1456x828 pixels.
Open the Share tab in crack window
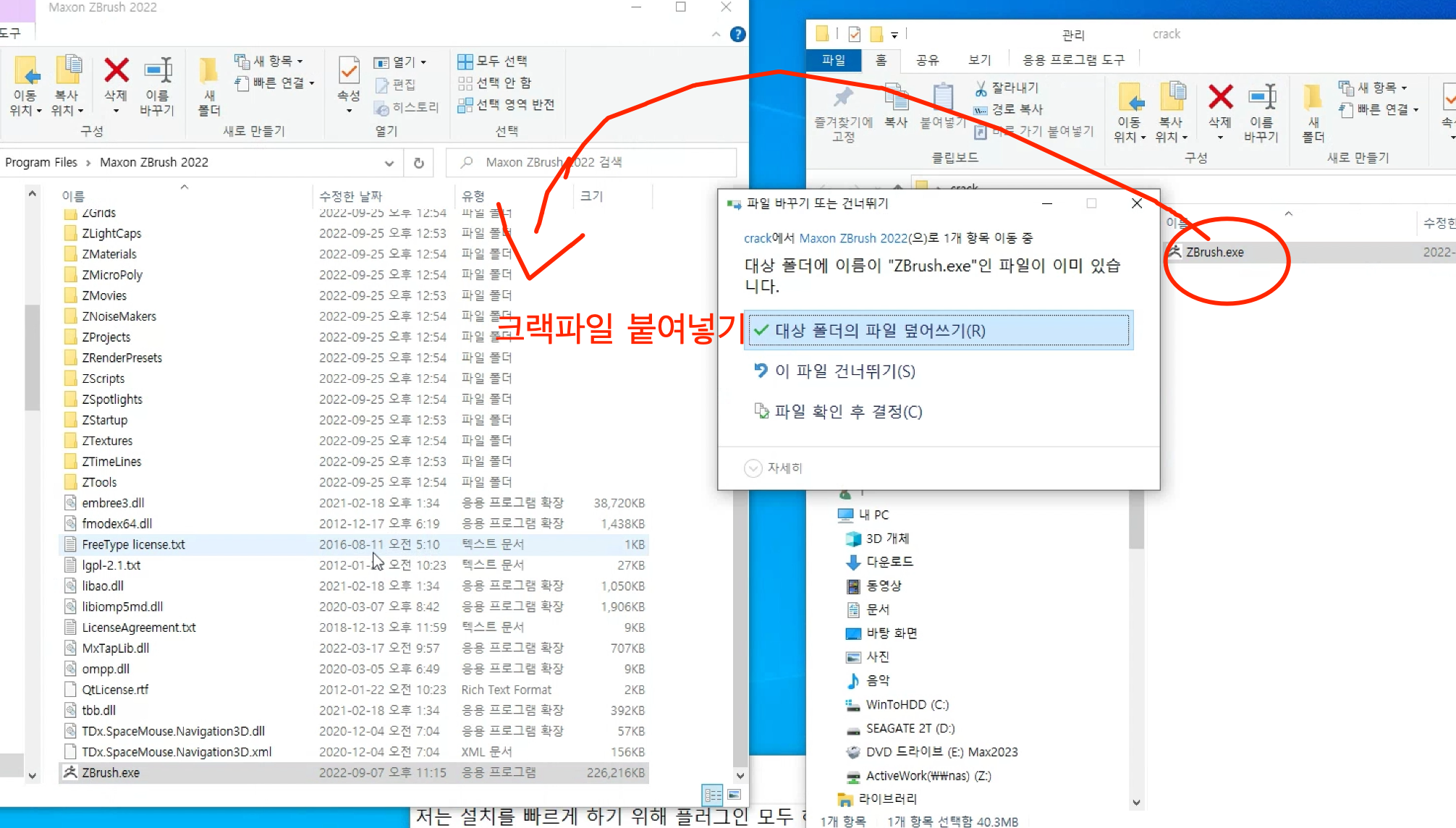pyautogui.click(x=927, y=60)
